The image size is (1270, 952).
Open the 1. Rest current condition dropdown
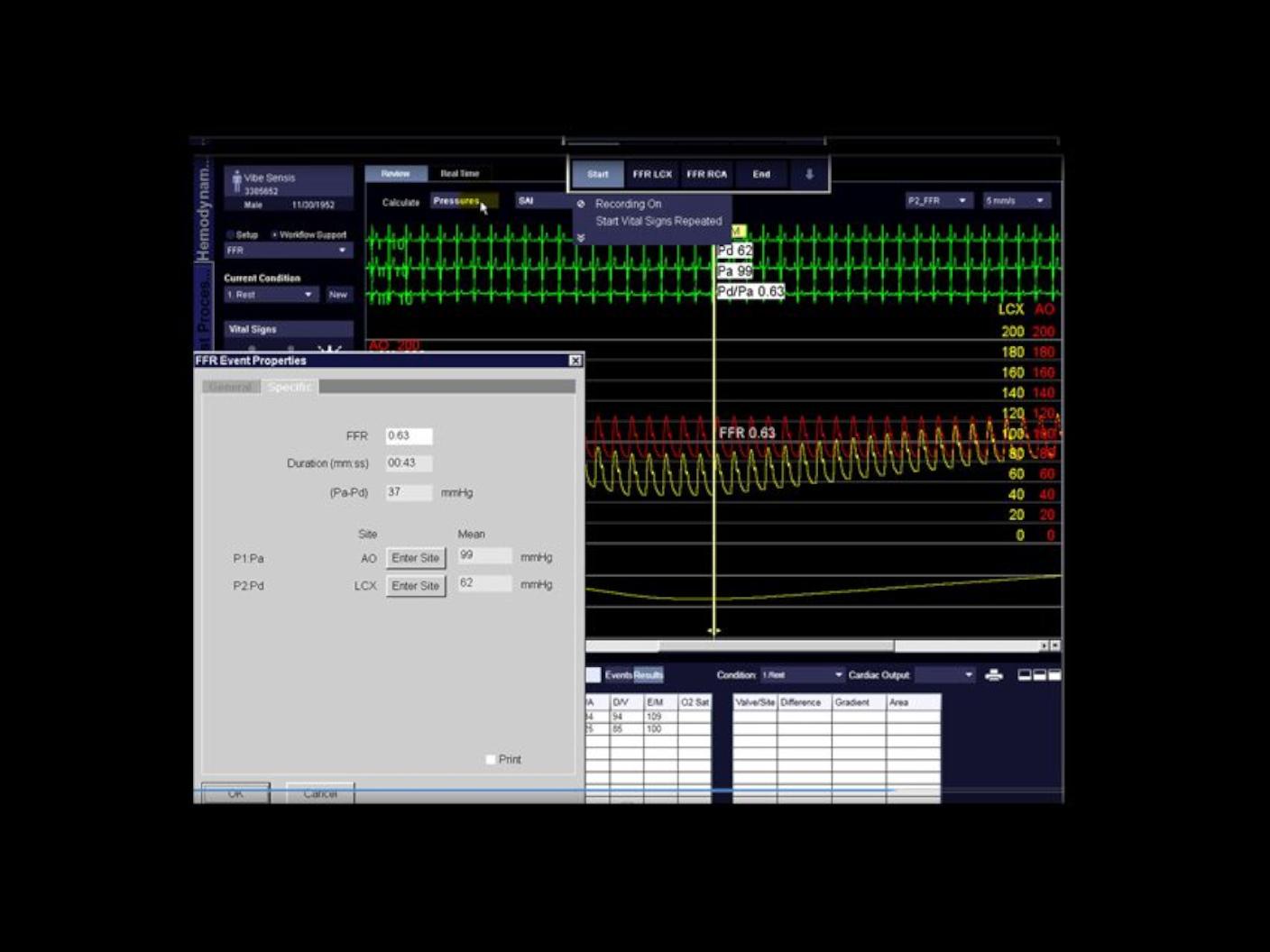(x=271, y=295)
